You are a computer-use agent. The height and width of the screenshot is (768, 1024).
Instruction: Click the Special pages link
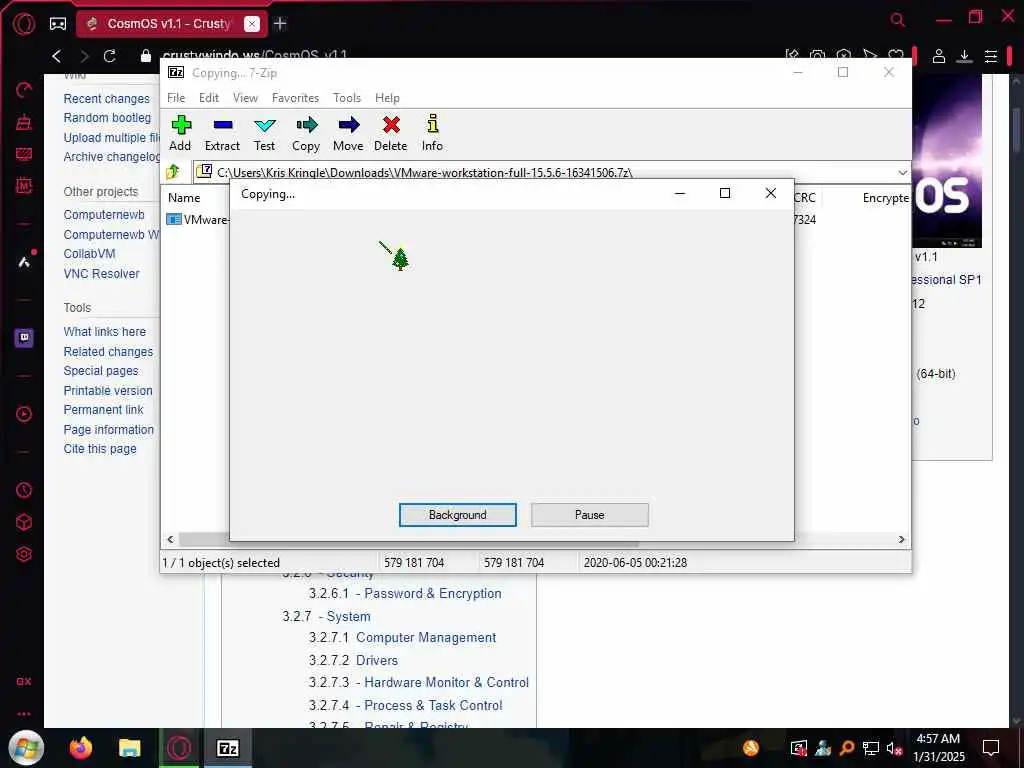tap(101, 370)
